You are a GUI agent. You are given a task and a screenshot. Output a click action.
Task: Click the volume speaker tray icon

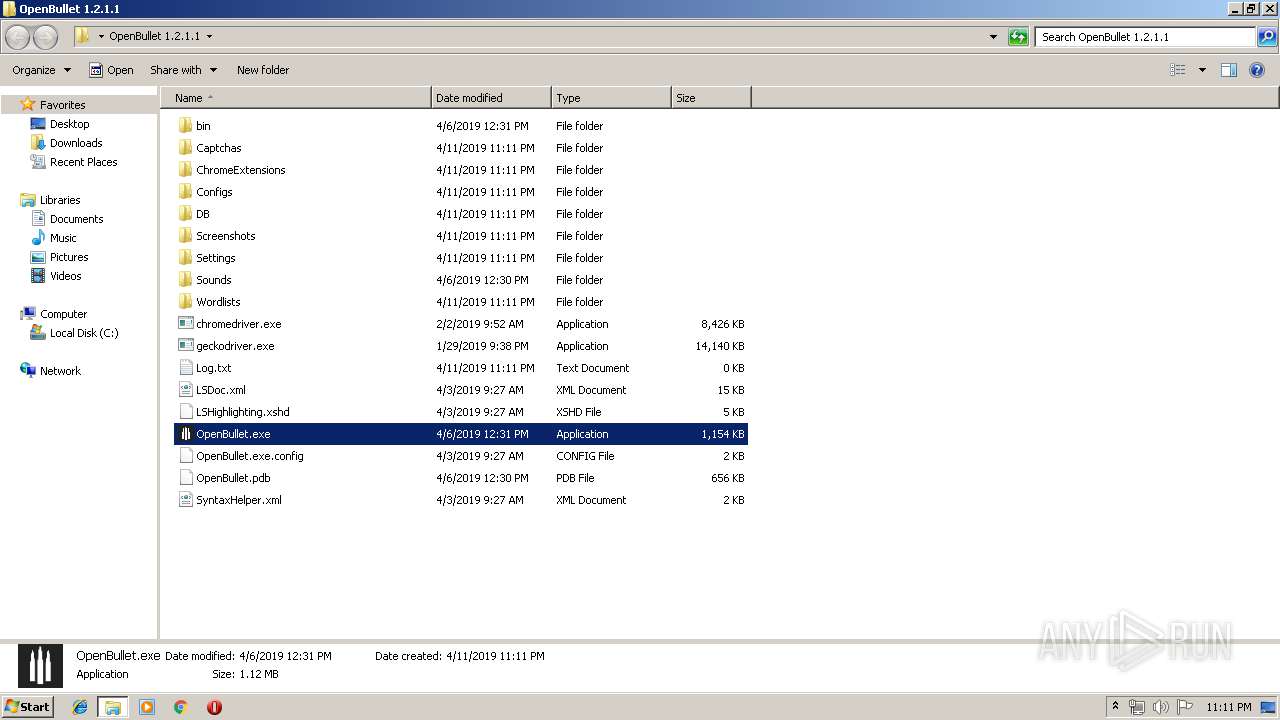coord(1161,707)
